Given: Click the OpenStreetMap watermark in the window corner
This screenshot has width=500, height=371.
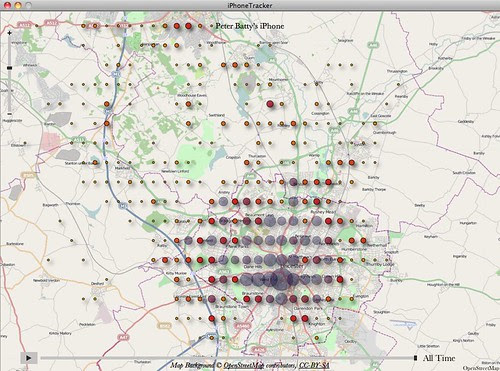Looking at the screenshot, I should [x=481, y=368].
